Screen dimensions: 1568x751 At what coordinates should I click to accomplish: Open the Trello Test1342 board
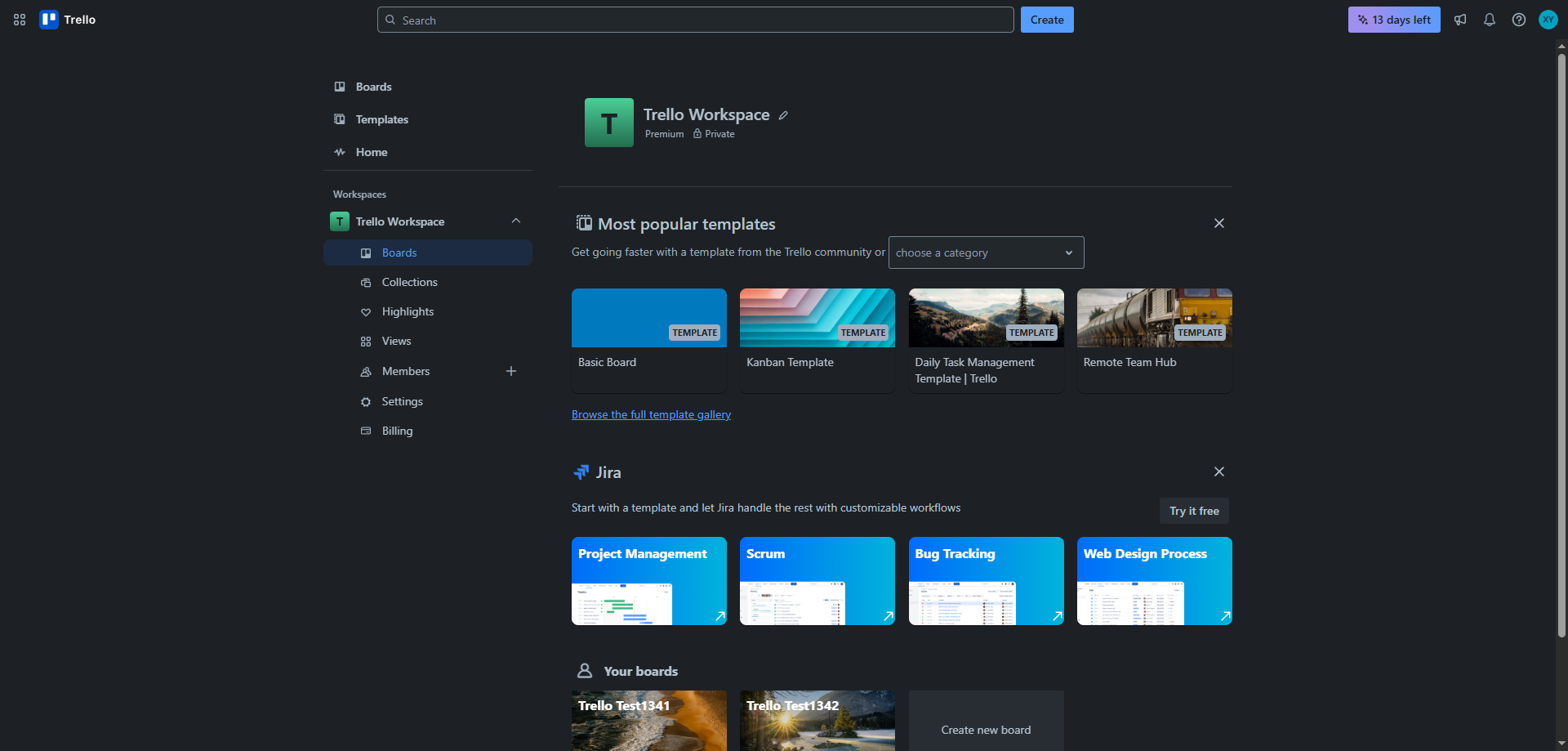(817, 722)
